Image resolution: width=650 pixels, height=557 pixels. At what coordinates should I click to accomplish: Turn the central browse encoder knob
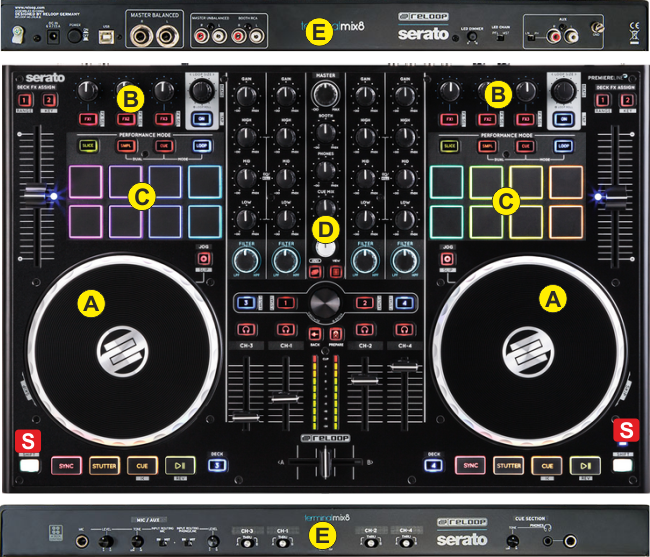click(325, 302)
